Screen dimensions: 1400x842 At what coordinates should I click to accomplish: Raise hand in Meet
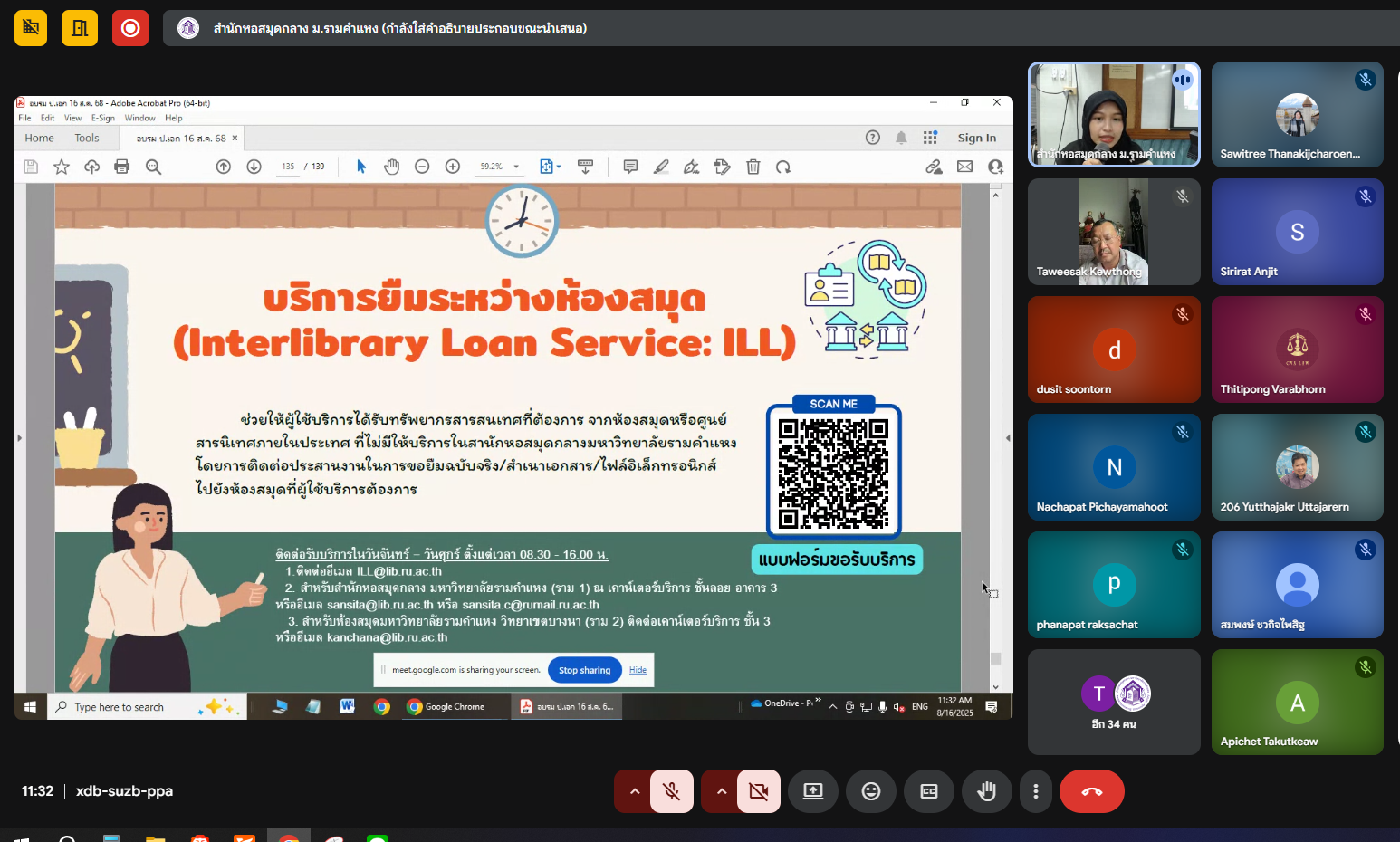(987, 791)
